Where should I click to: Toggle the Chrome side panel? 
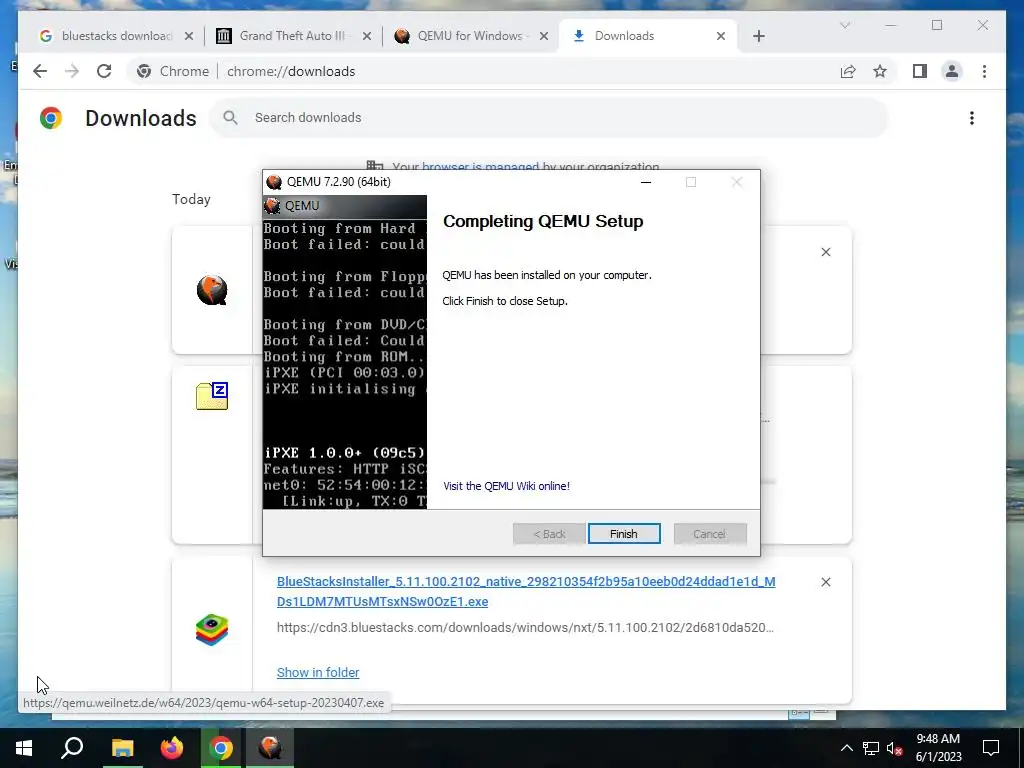(x=920, y=71)
